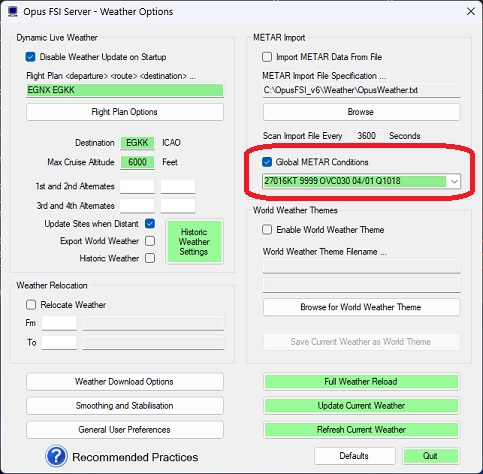Enable Export World Weather checkbox
Screen dimensions: 483x474
[x=150, y=241]
